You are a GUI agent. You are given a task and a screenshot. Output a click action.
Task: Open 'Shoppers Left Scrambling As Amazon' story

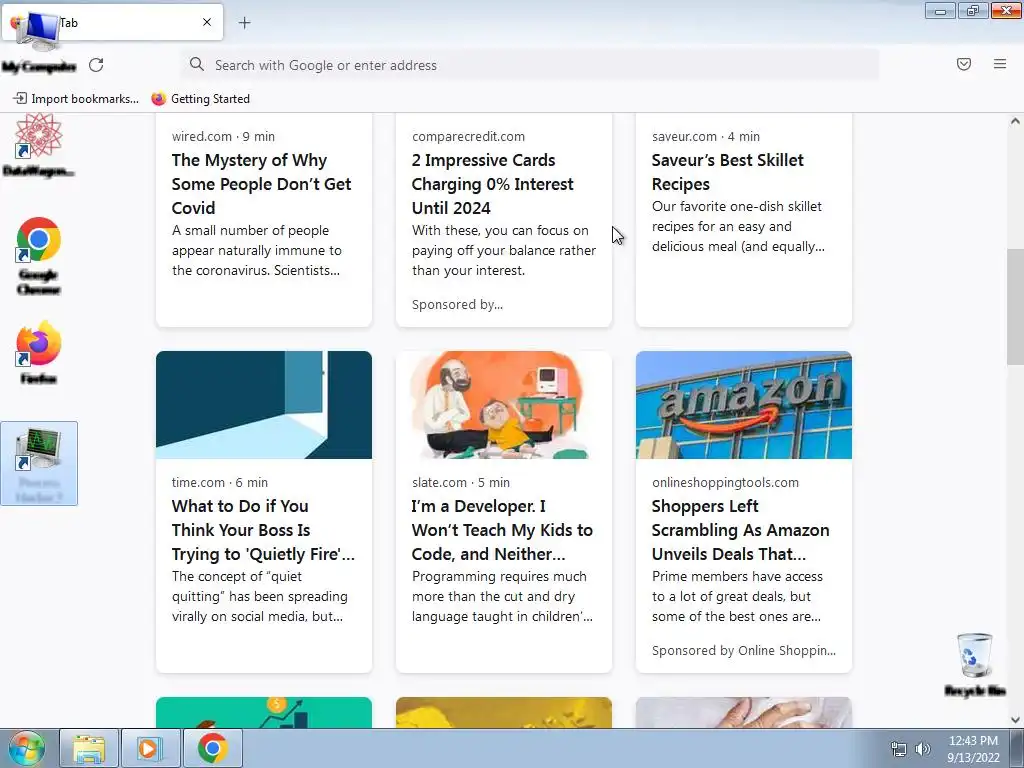click(741, 530)
